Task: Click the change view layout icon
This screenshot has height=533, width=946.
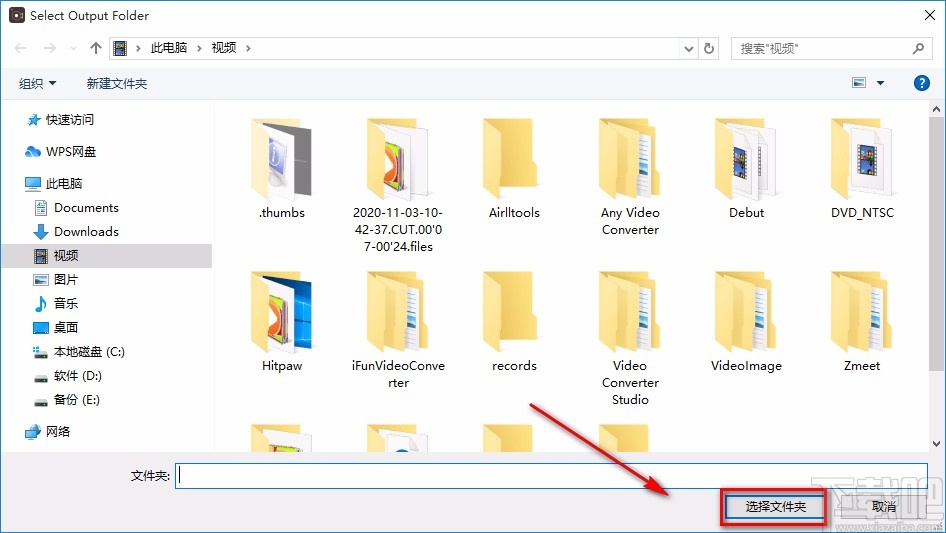Action: 859,83
